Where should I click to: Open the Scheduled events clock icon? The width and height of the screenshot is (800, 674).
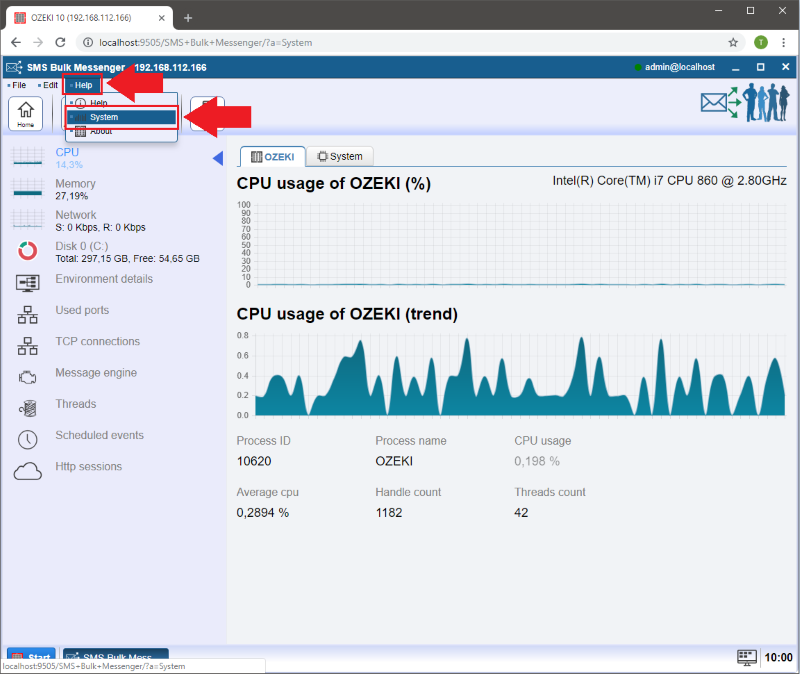click(x=27, y=439)
